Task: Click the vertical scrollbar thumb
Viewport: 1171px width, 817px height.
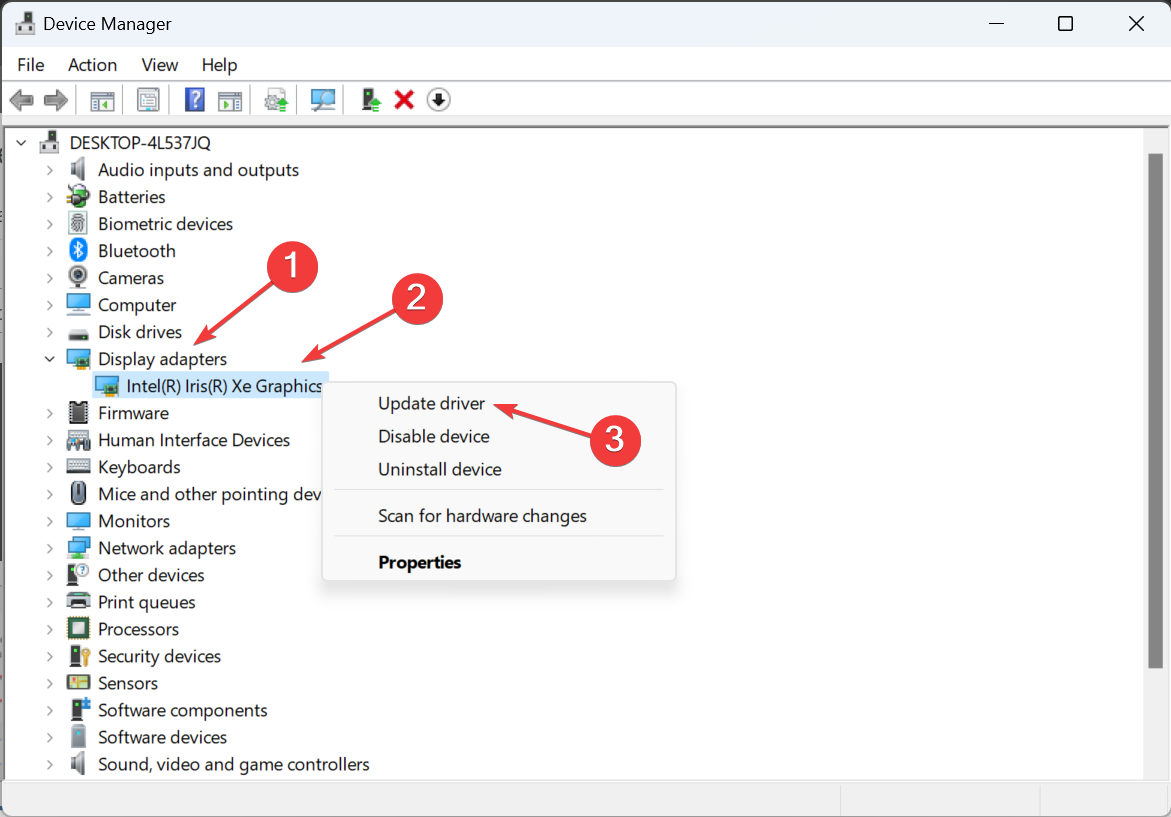Action: click(1155, 411)
